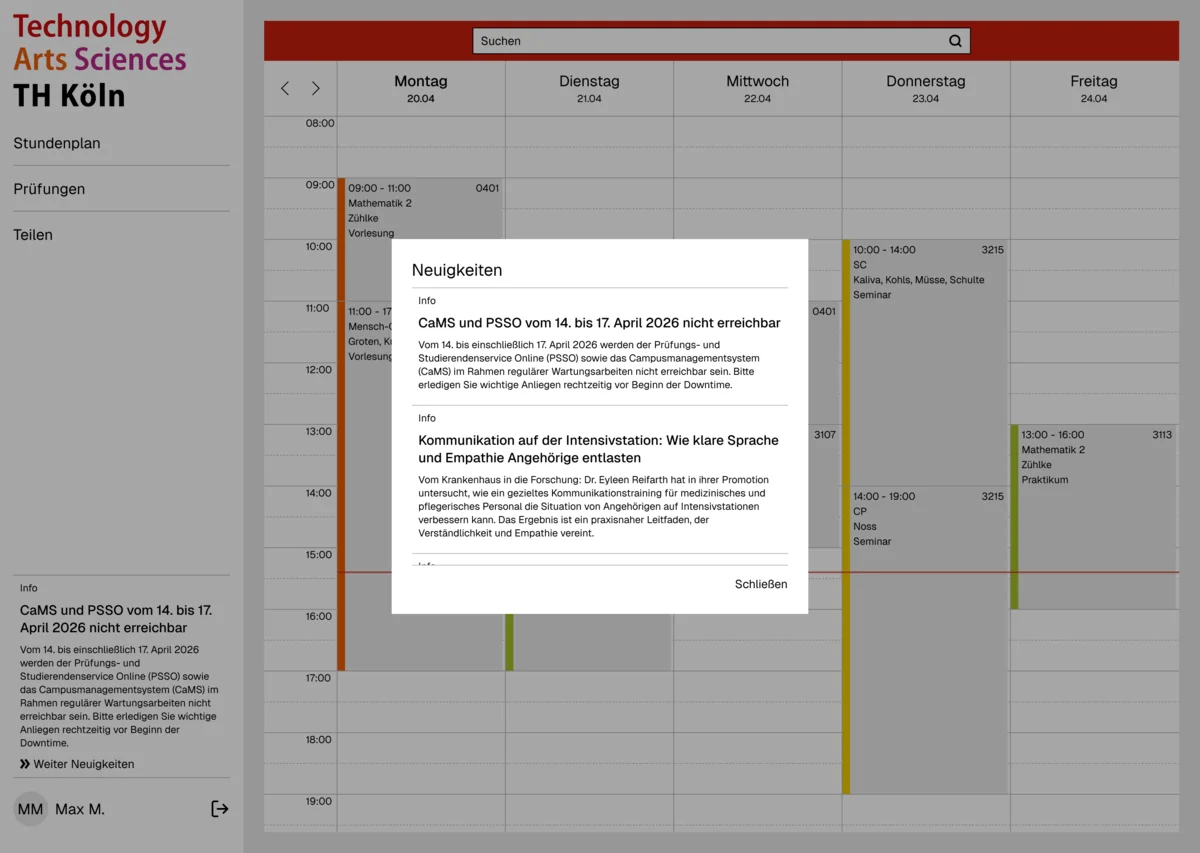The width and height of the screenshot is (1200, 853).
Task: Click into the Suchen search field
Action: click(710, 41)
